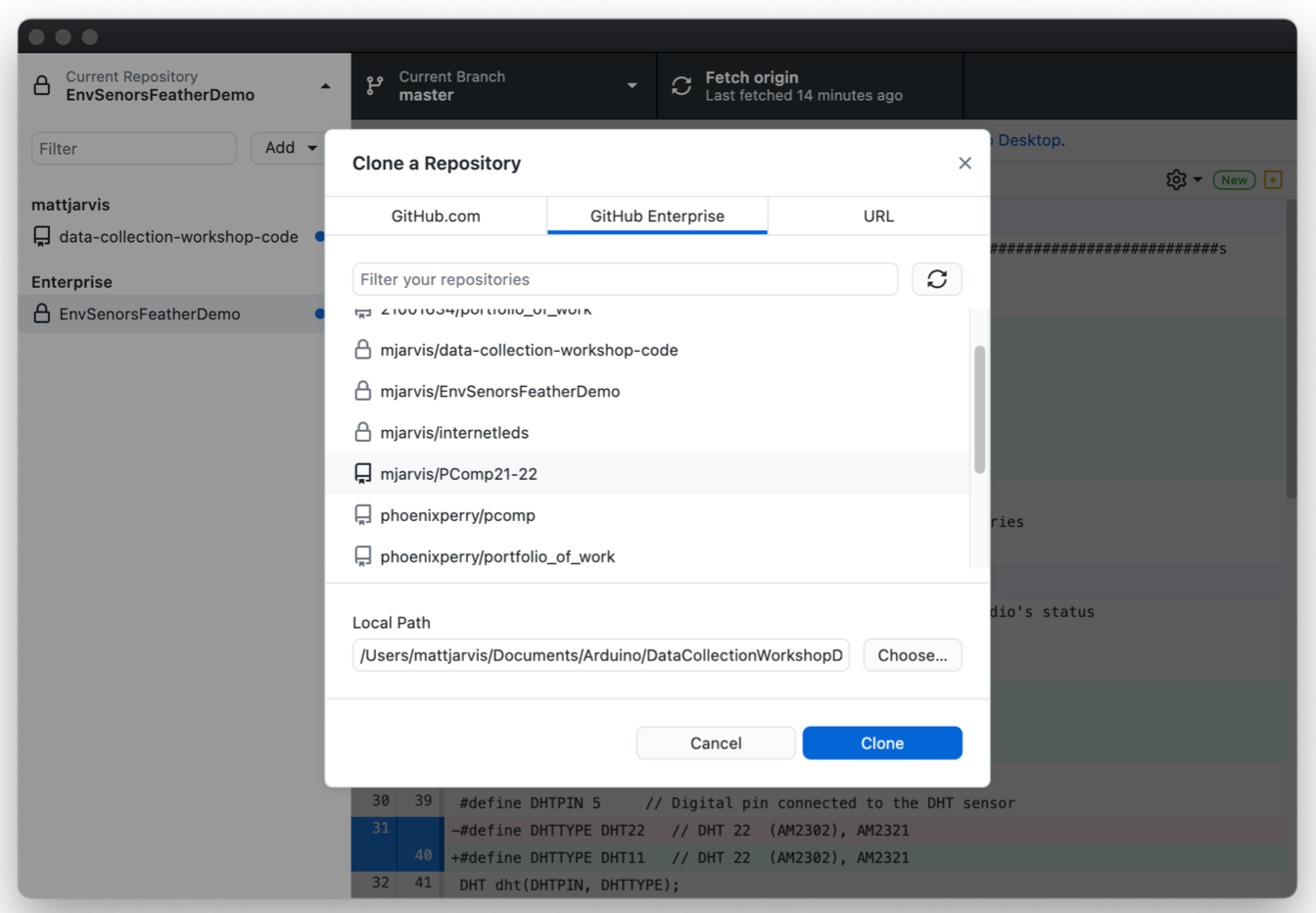The image size is (1316, 913).
Task: Select the GitHub Enterprise tab
Action: tap(657, 216)
